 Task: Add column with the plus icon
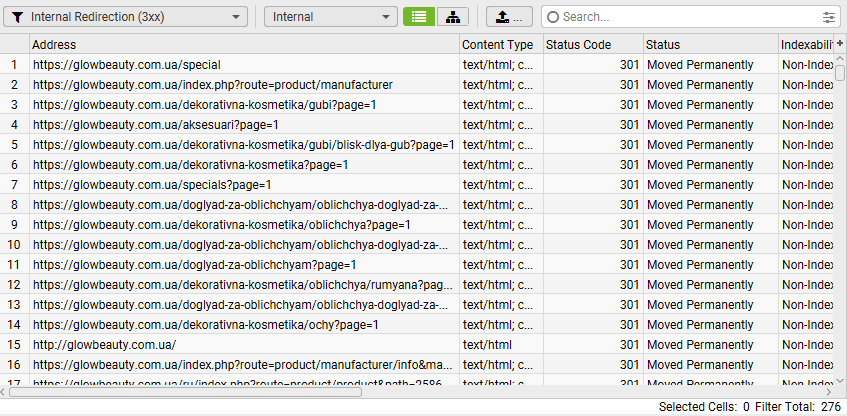(840, 43)
